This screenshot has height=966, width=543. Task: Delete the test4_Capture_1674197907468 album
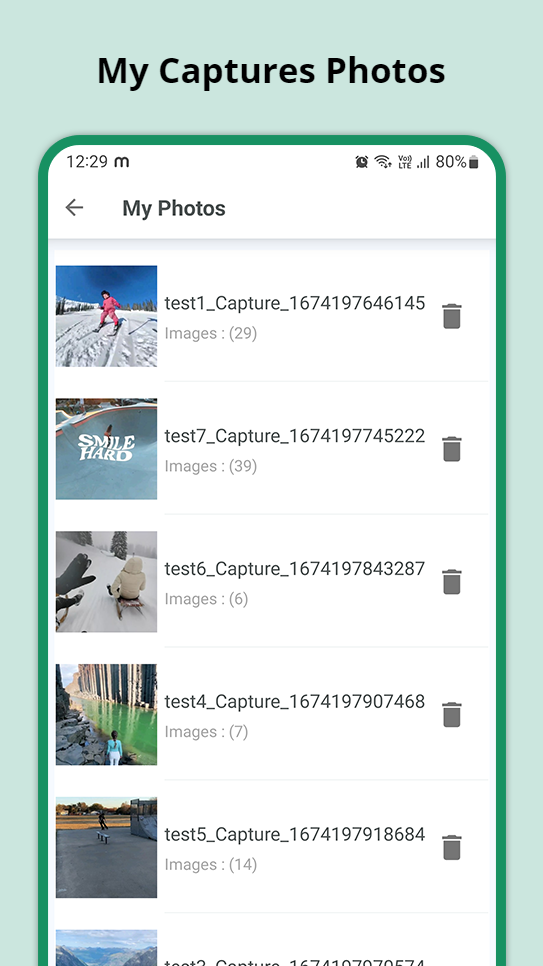(x=452, y=715)
